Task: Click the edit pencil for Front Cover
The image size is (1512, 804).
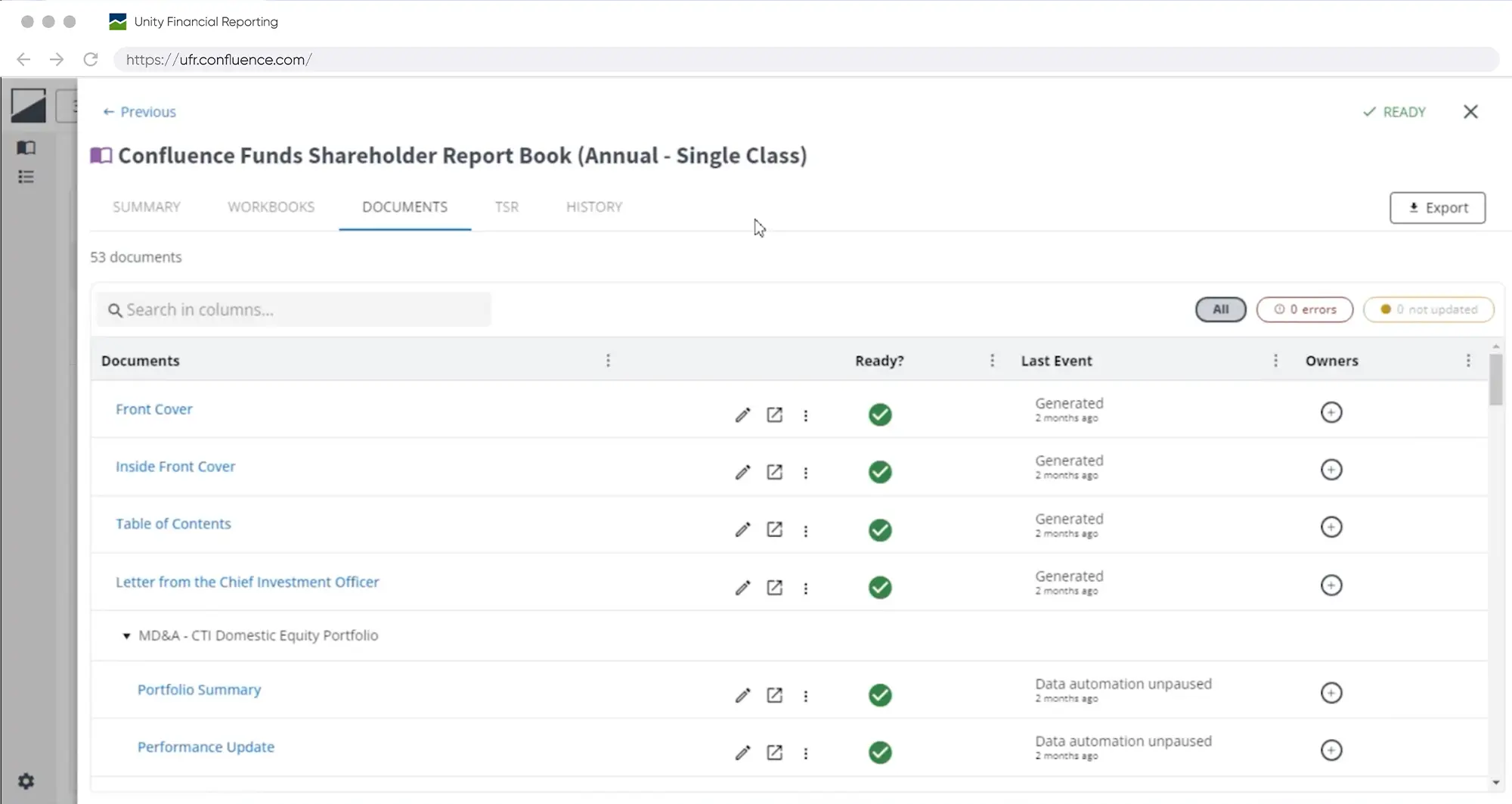Action: [742, 414]
